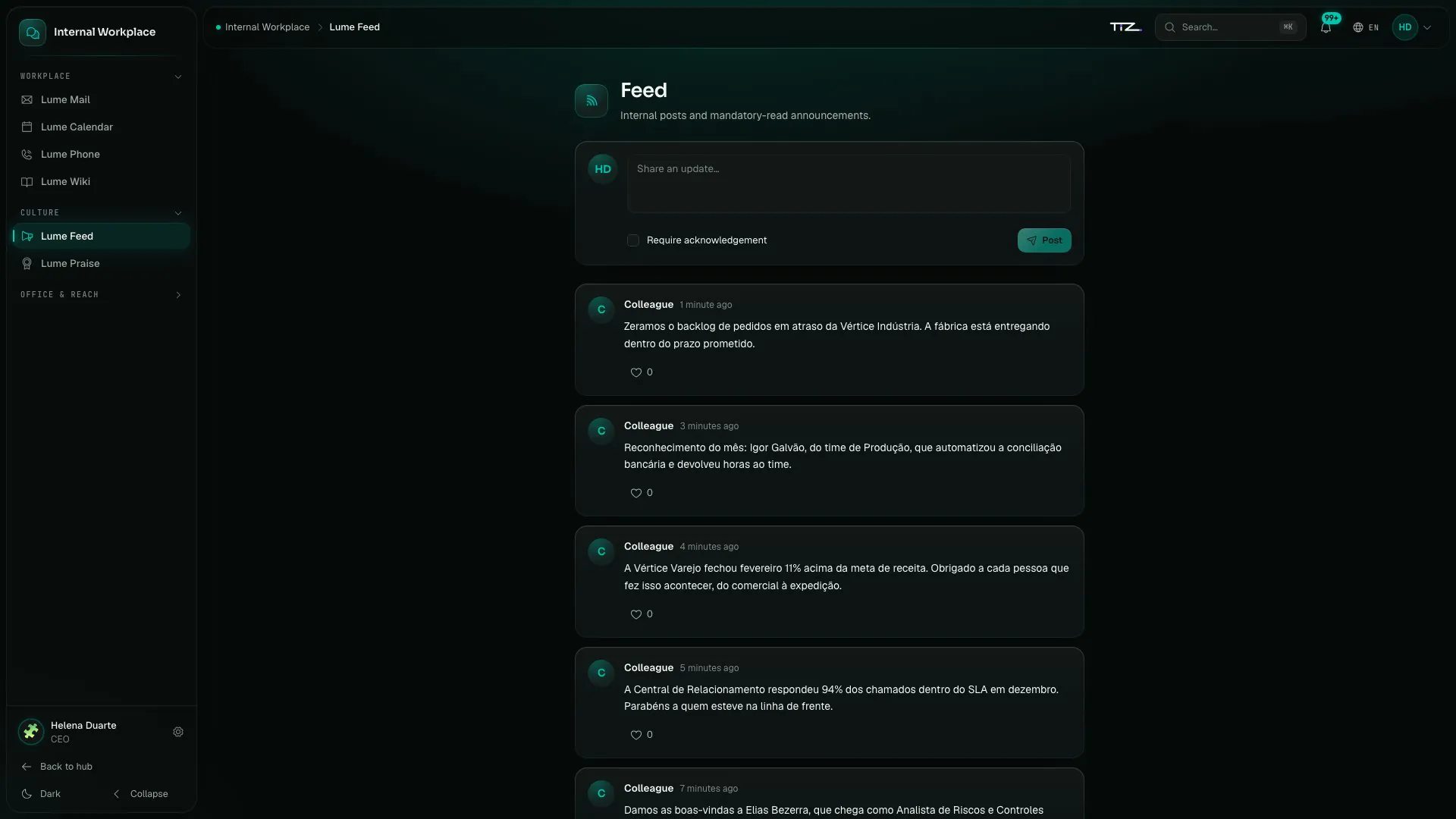Open Lume Calendar from the sidebar
This screenshot has width=1456, height=819.
click(101, 127)
